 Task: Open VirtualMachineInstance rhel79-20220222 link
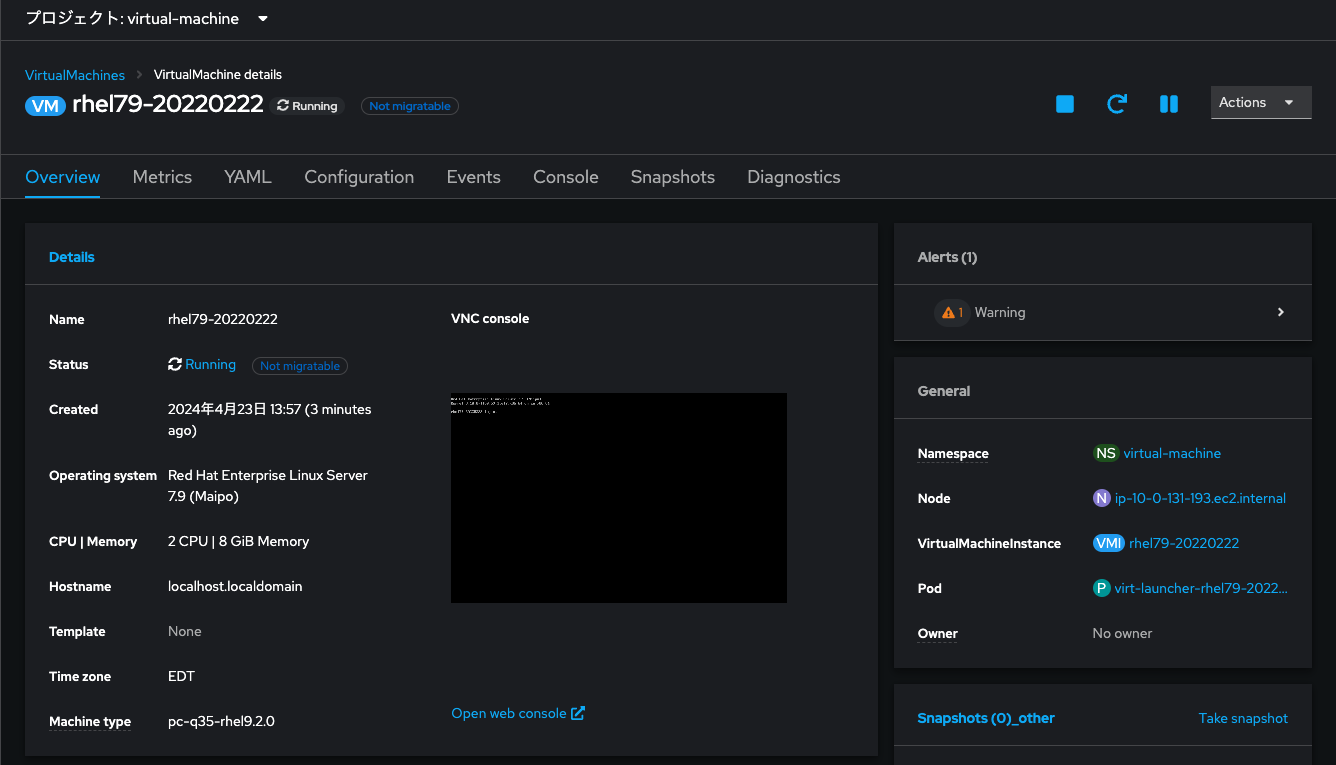pos(1184,543)
